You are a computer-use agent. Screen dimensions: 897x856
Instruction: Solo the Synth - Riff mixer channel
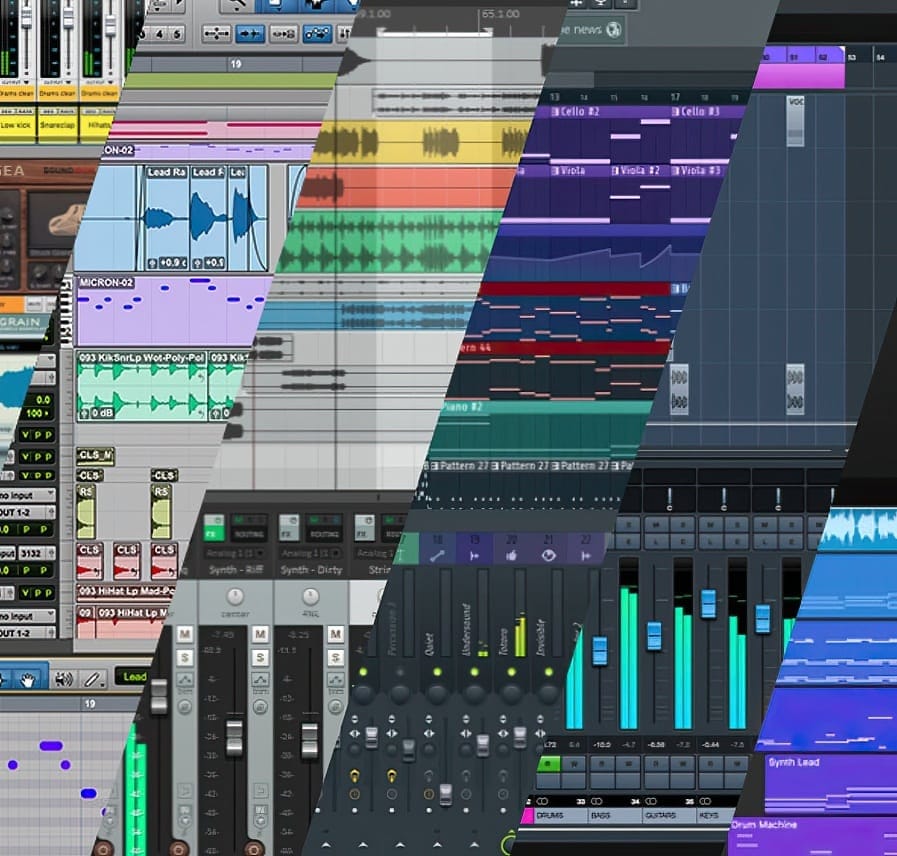click(261, 657)
